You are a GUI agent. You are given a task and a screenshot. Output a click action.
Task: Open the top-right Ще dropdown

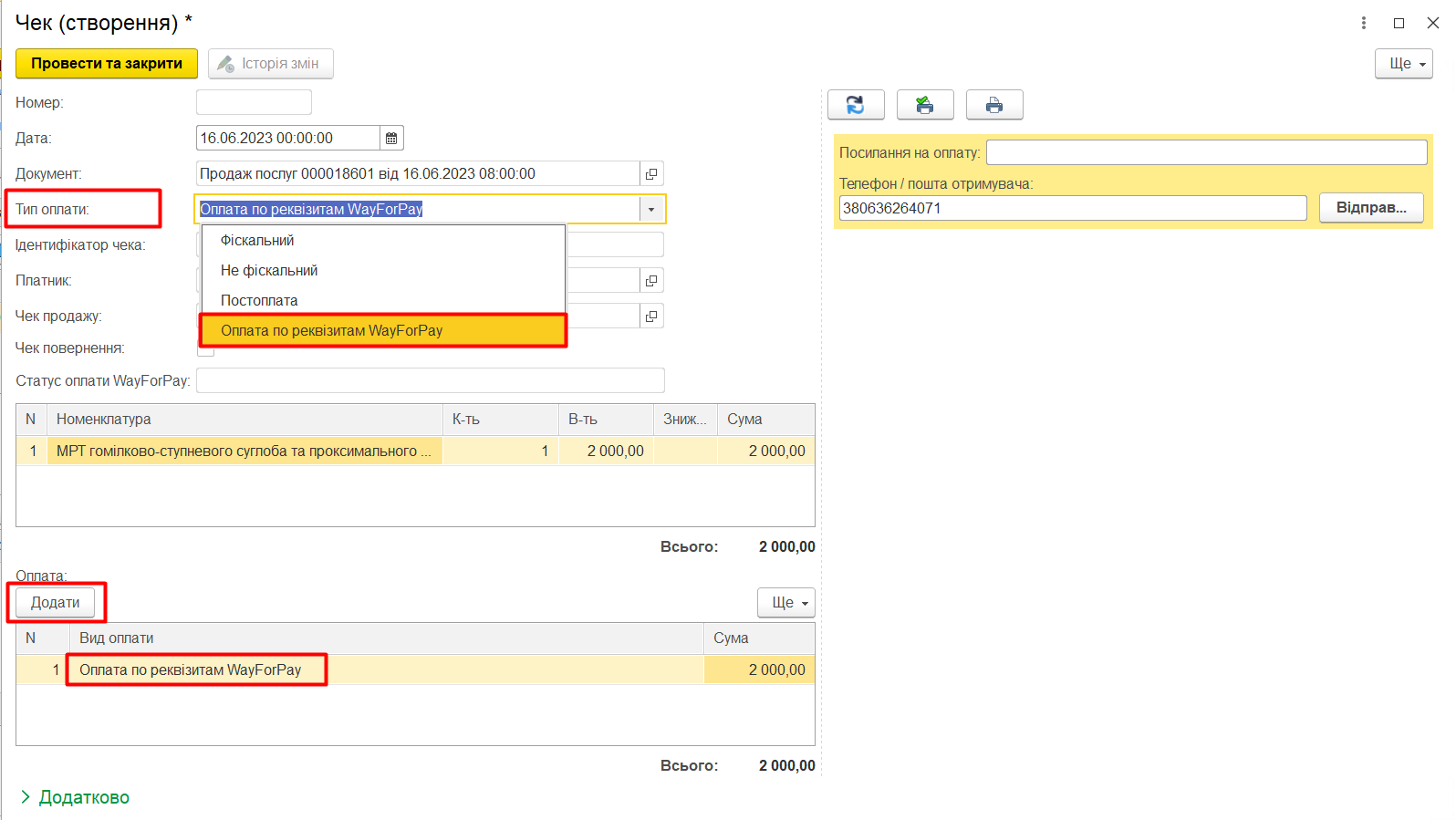click(1403, 64)
